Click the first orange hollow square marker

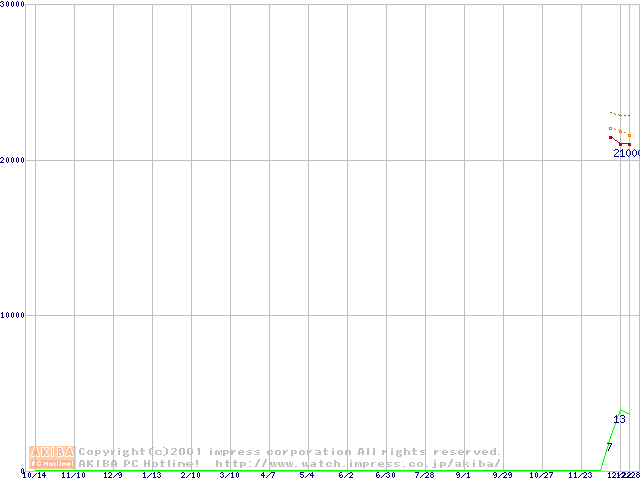[610, 128]
